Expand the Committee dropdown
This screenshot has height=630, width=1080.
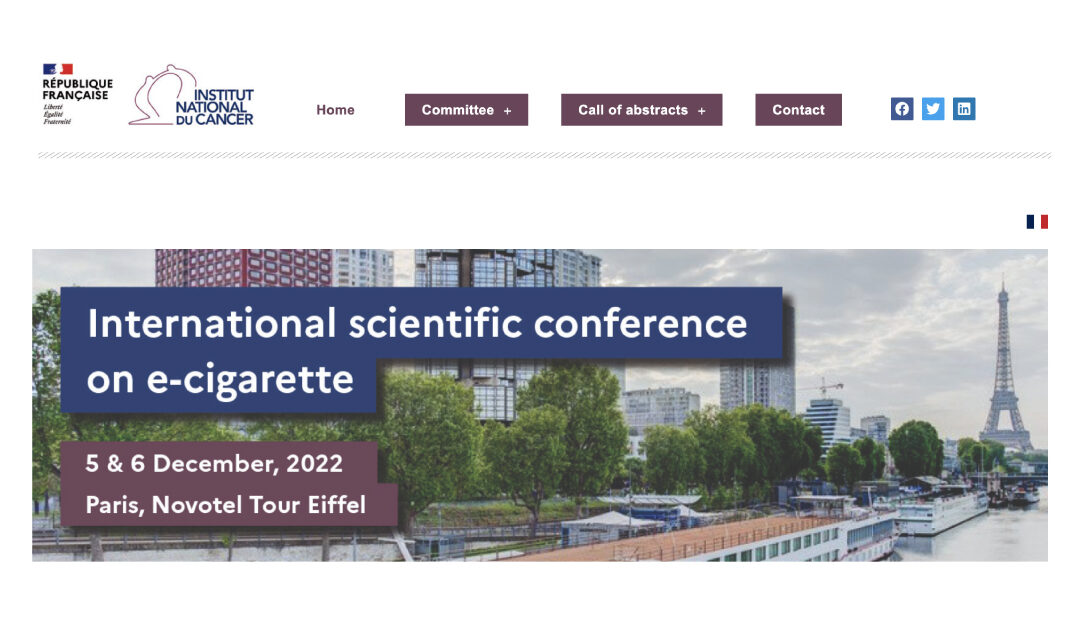click(466, 110)
